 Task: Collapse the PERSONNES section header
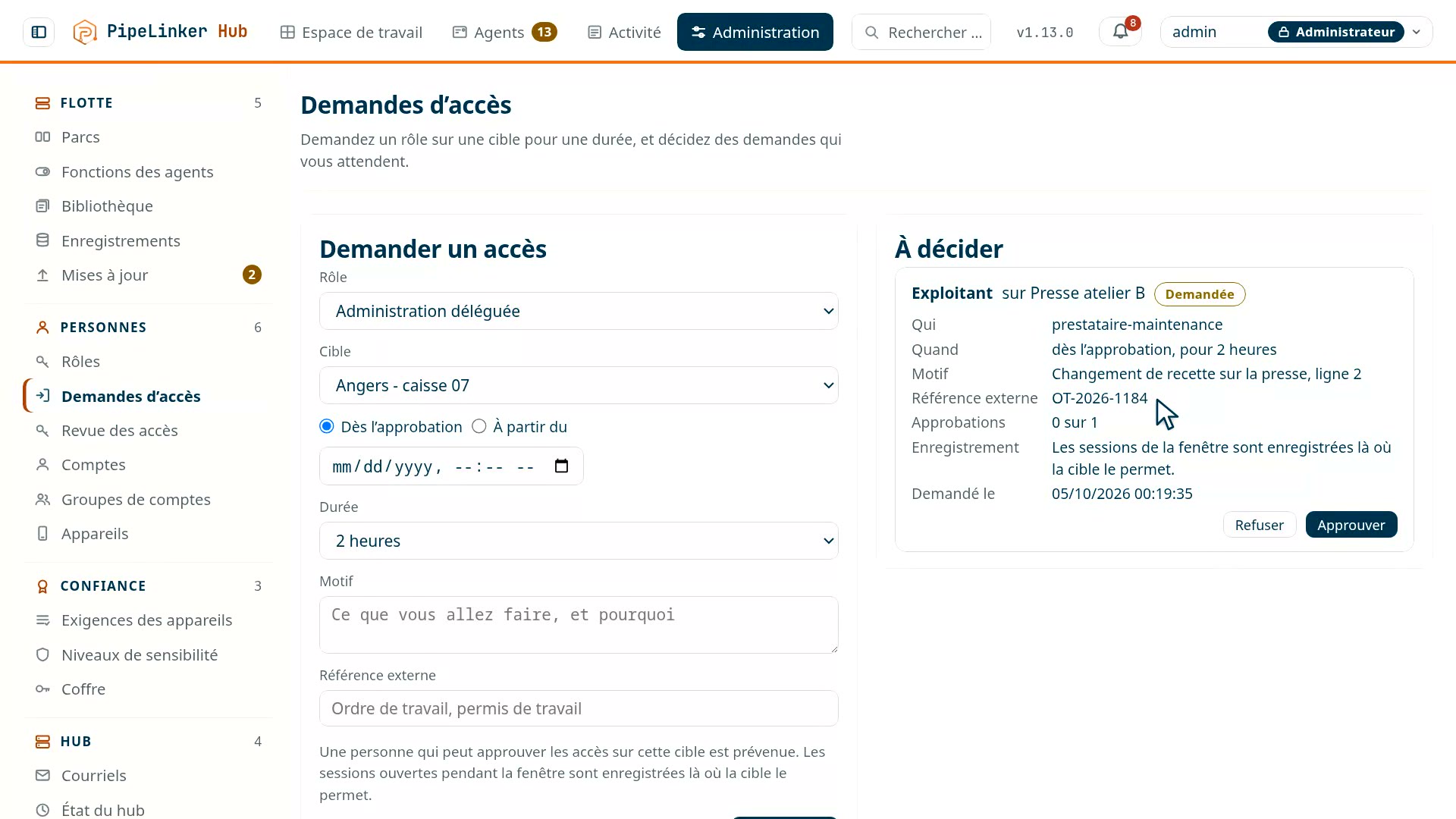pos(149,328)
